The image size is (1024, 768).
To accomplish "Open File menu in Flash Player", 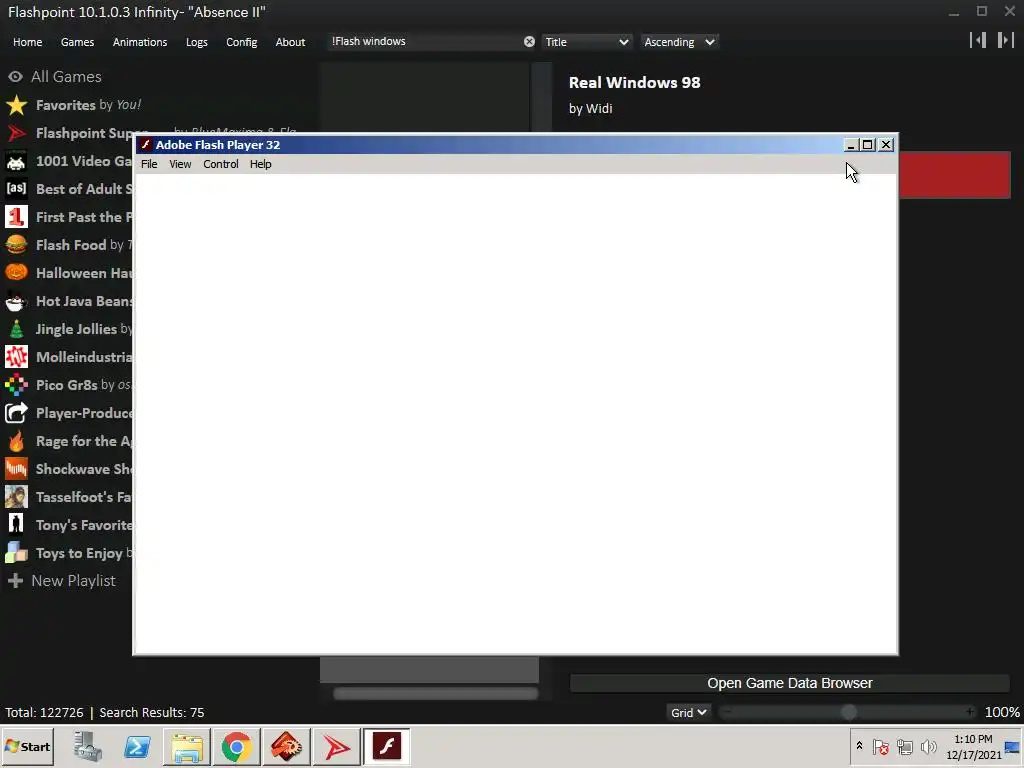I will (x=149, y=165).
